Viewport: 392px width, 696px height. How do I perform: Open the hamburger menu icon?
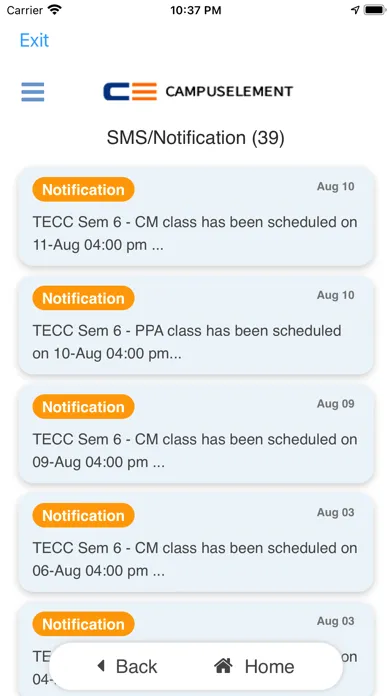point(32,92)
